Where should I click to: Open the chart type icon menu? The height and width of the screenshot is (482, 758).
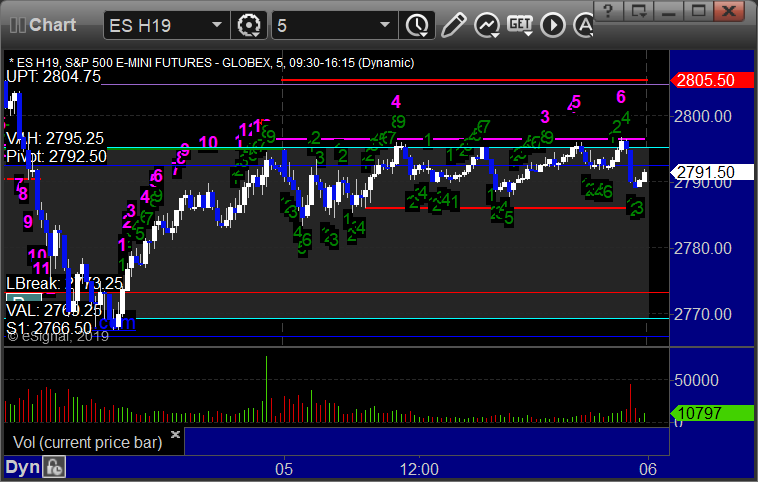coord(486,25)
